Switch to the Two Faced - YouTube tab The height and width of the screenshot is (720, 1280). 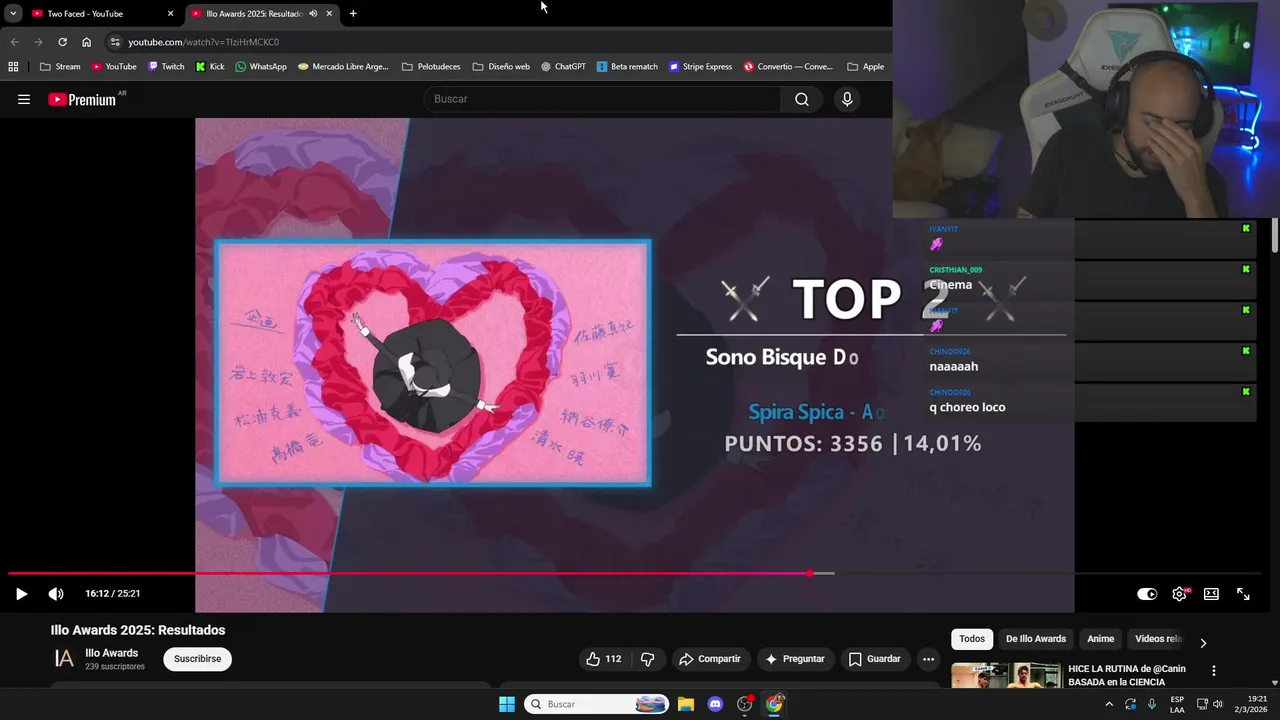click(x=96, y=14)
